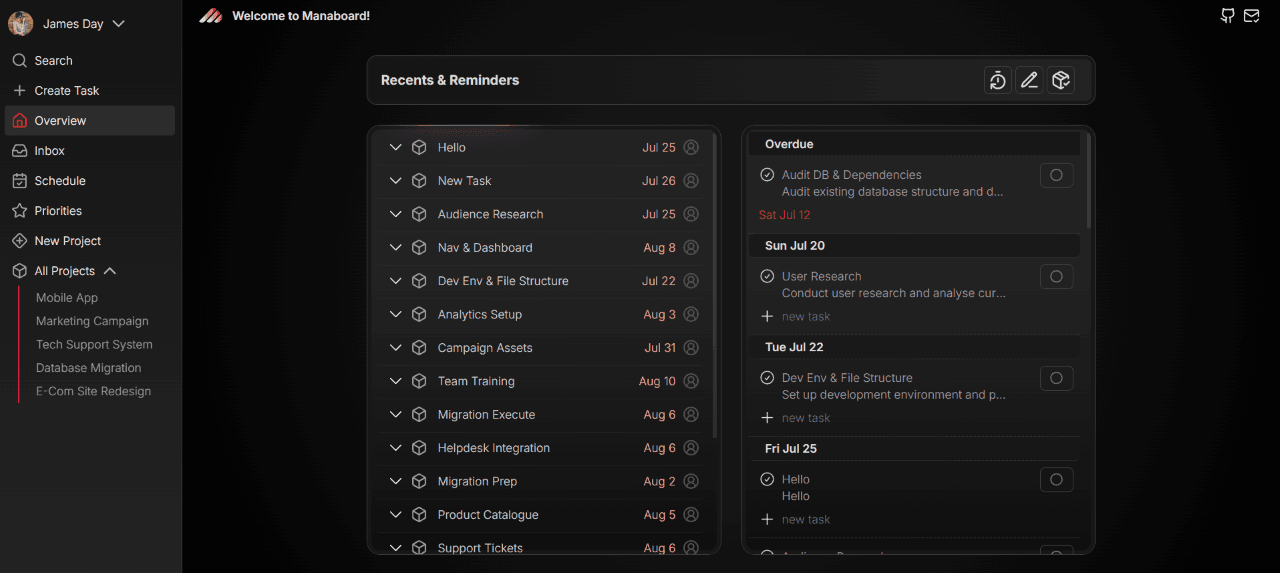
Task: Click the Aug 10 date on Team Training
Action: [657, 381]
